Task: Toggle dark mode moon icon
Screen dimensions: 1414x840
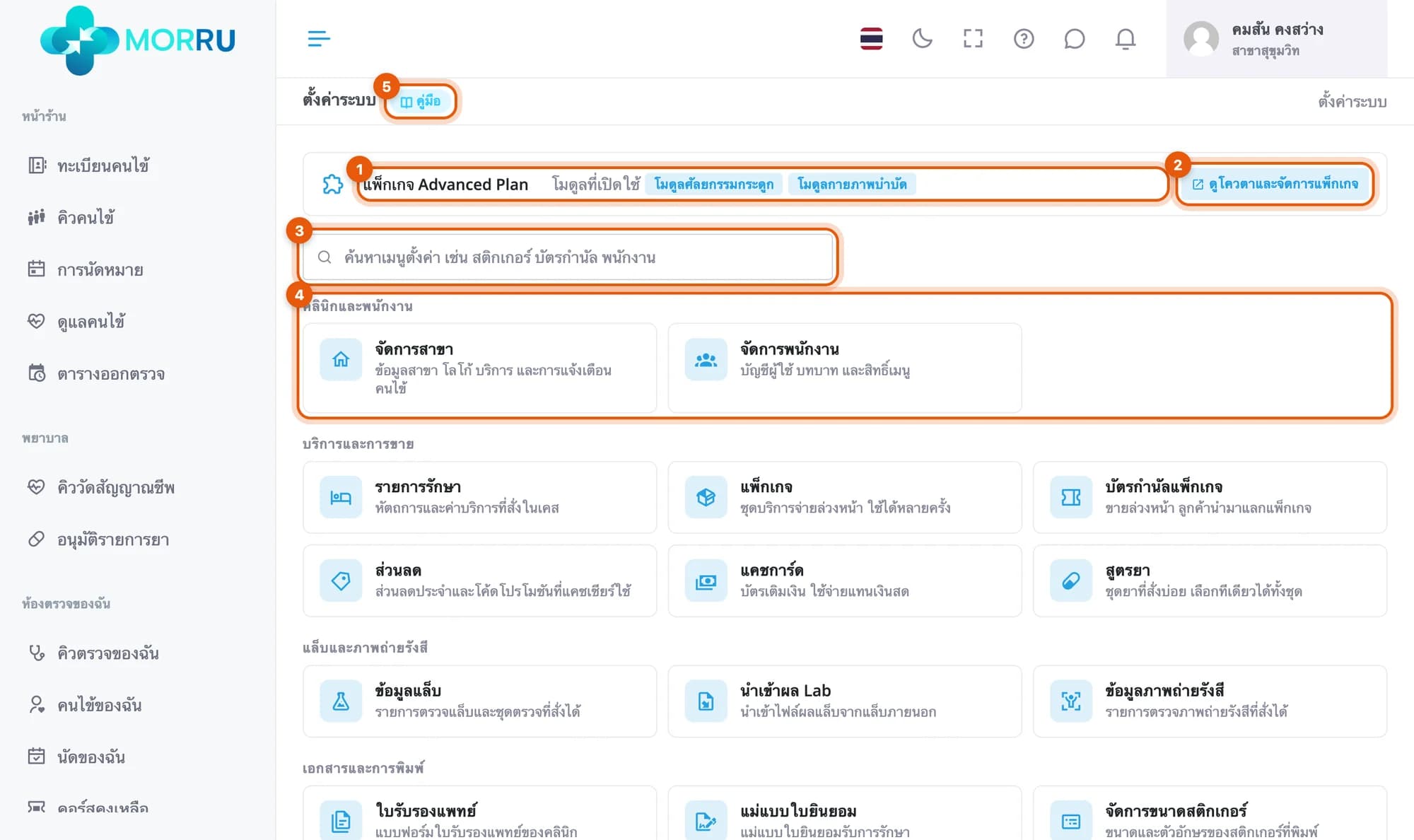Action: click(x=922, y=38)
